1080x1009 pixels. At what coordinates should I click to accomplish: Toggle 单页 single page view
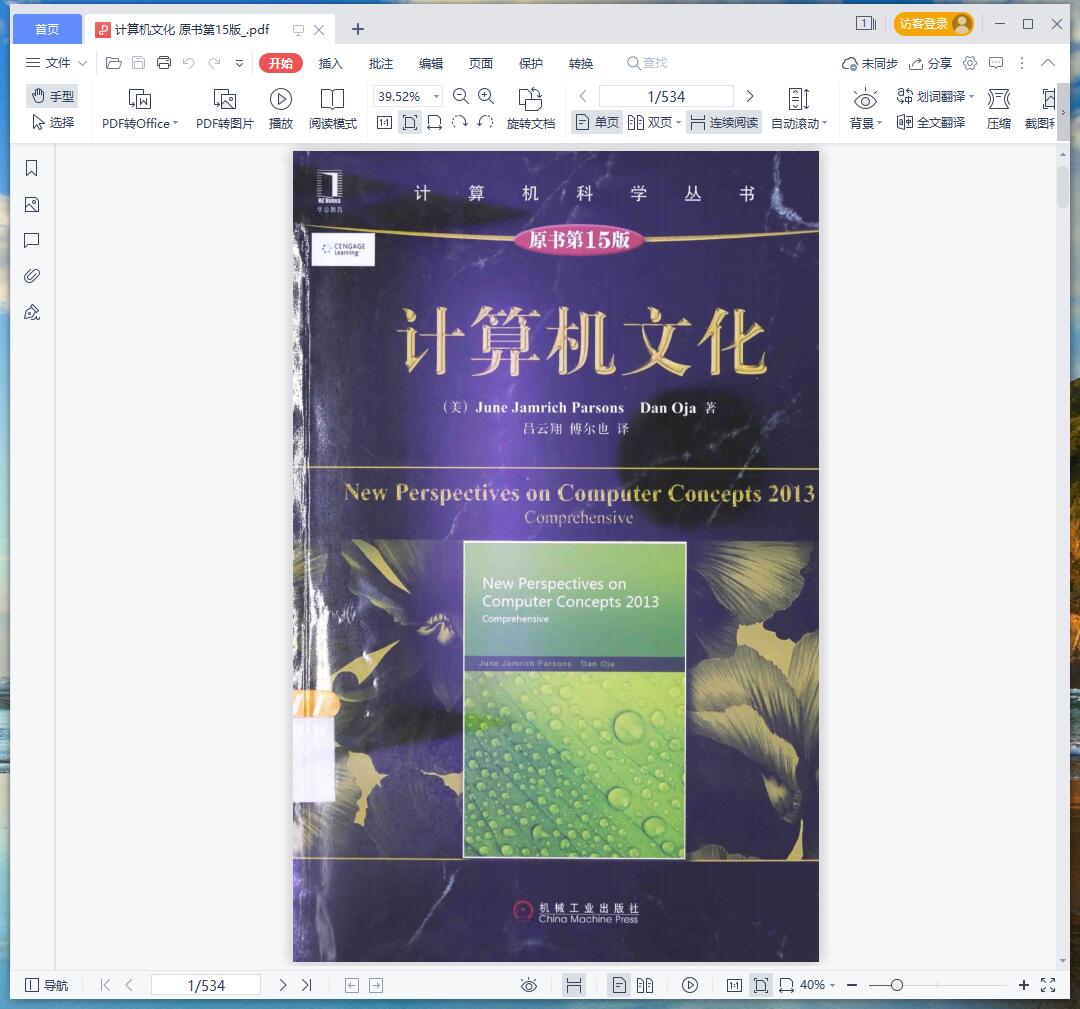597,123
